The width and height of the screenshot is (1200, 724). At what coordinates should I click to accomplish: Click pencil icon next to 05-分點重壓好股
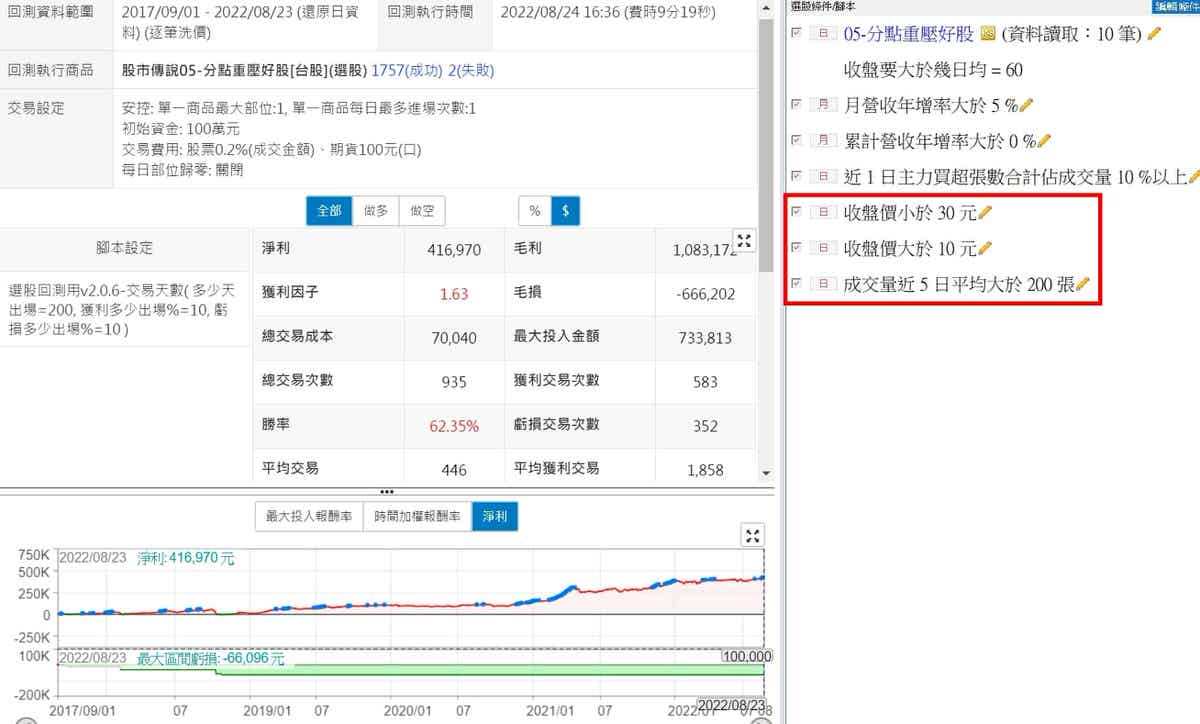(1155, 34)
